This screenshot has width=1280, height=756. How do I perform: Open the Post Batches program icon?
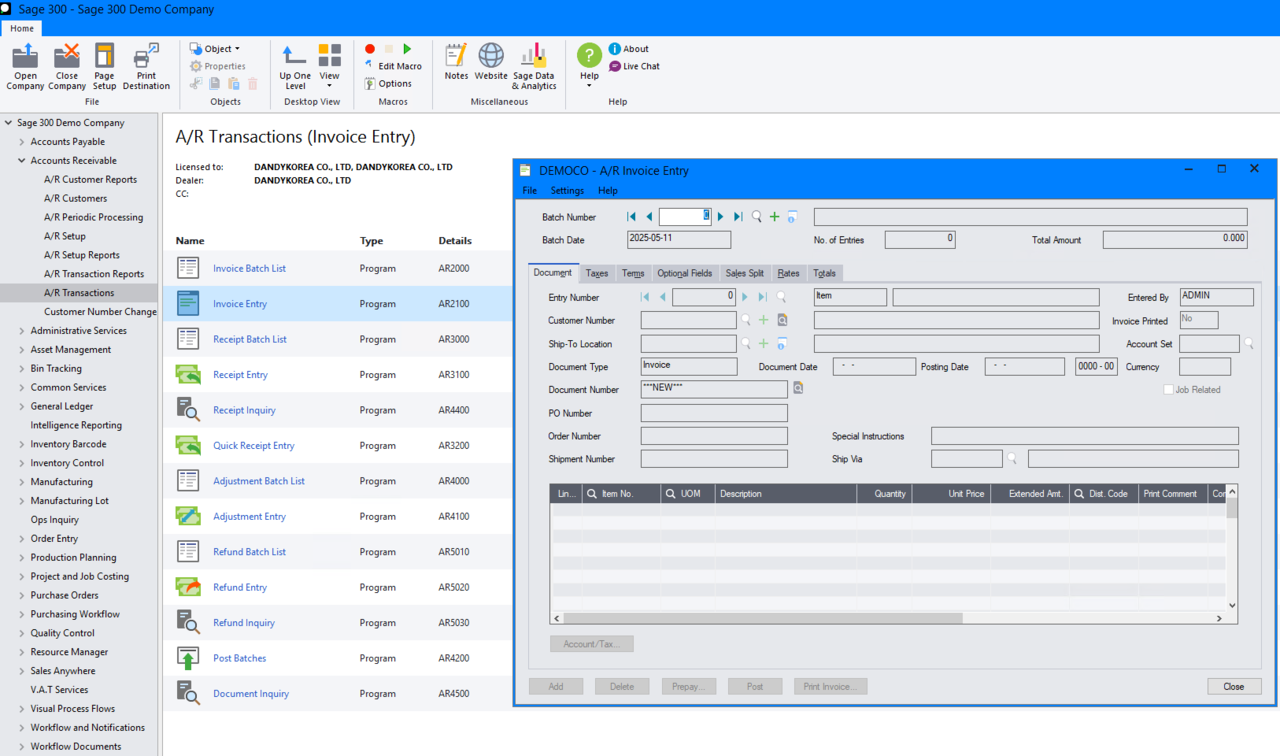point(188,658)
